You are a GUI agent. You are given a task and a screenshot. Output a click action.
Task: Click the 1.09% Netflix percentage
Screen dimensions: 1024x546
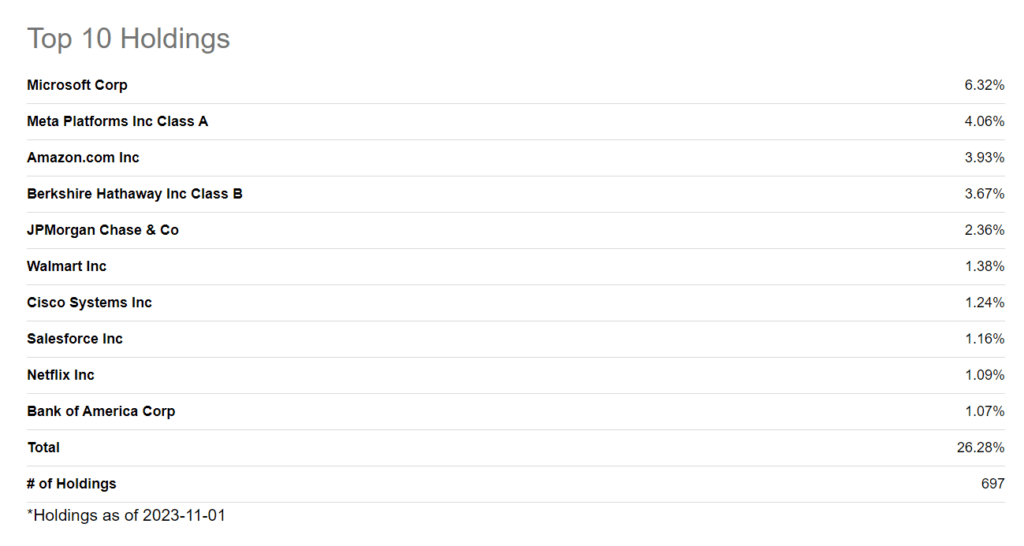coord(984,375)
